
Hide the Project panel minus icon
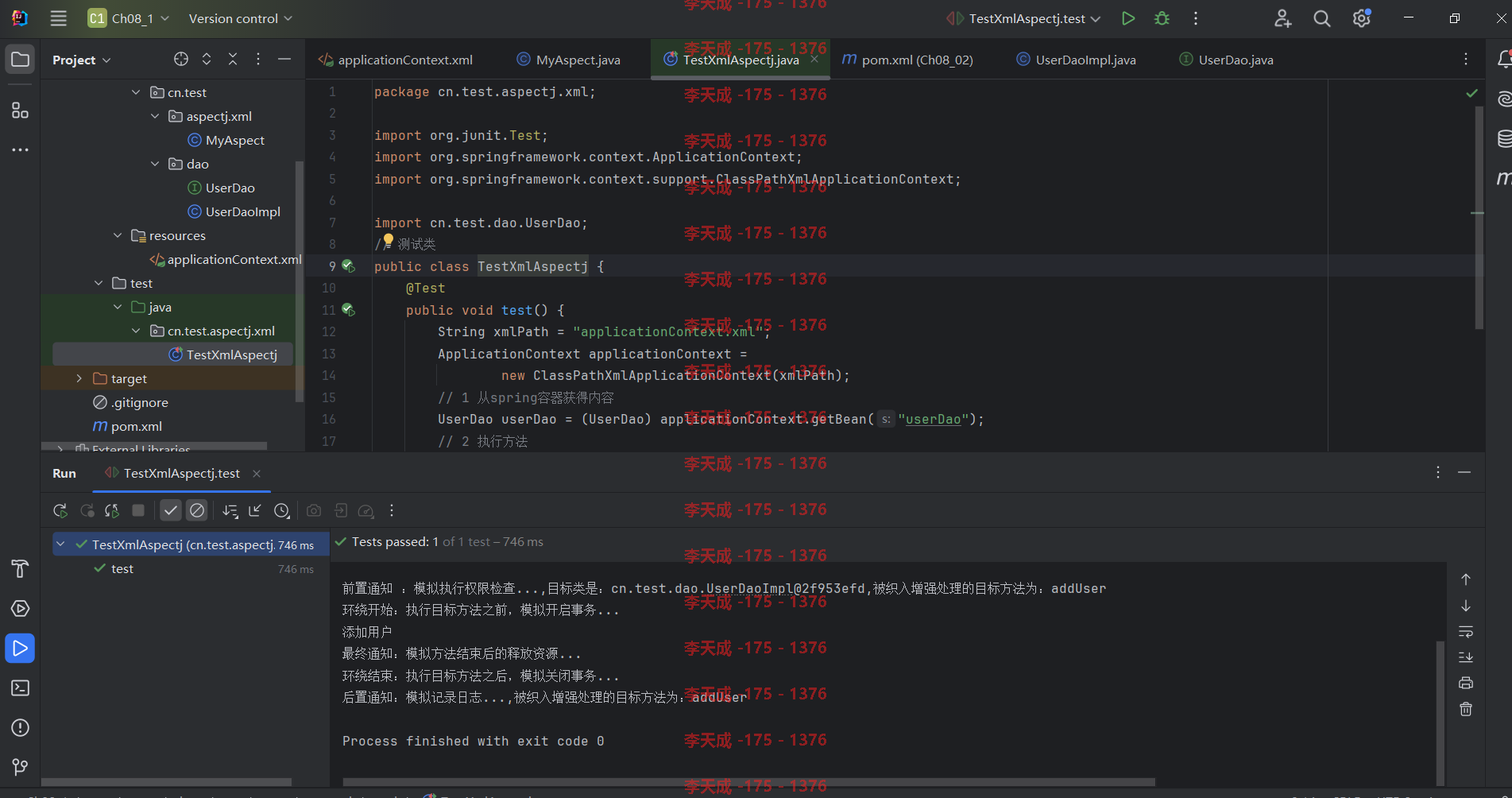(284, 59)
